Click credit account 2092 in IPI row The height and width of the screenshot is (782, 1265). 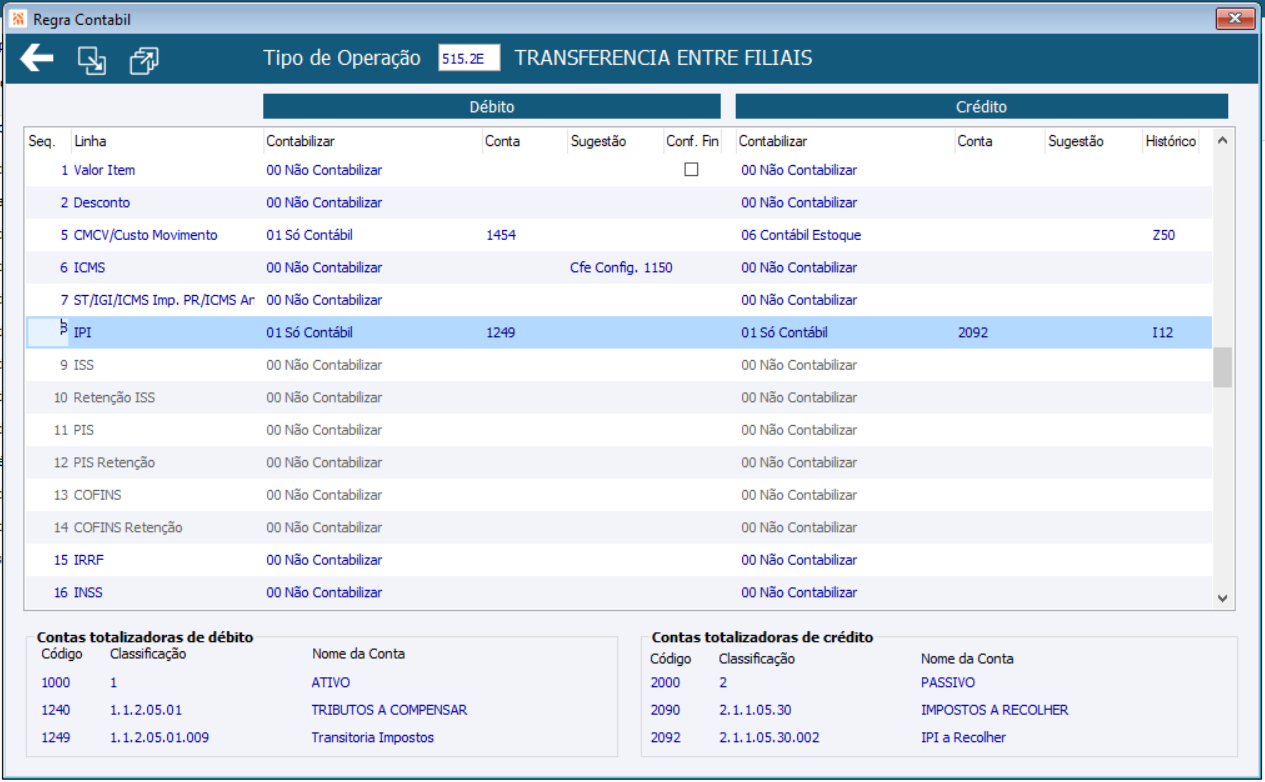tap(973, 332)
